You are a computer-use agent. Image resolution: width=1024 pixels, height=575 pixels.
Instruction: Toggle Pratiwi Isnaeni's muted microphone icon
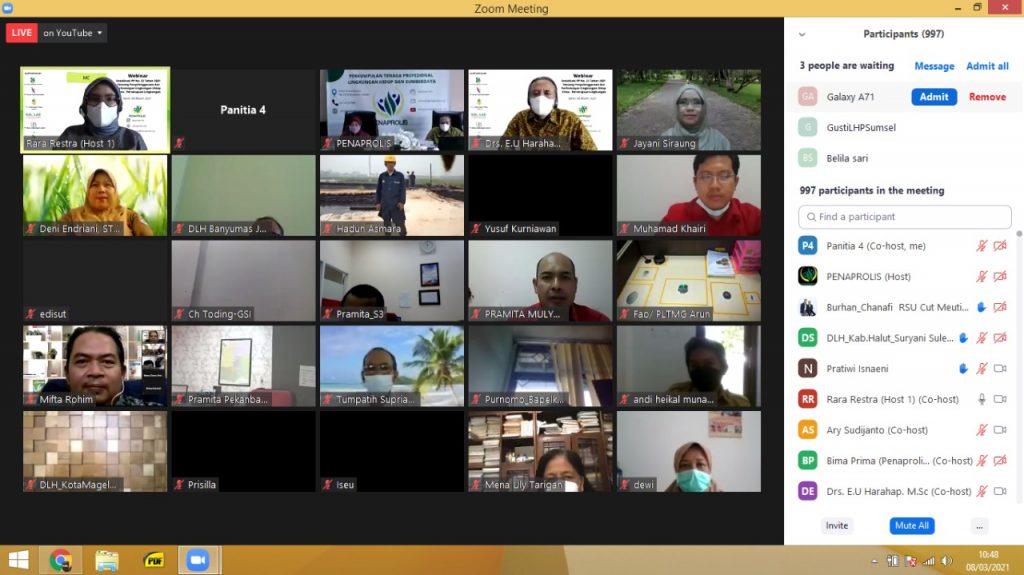982,369
